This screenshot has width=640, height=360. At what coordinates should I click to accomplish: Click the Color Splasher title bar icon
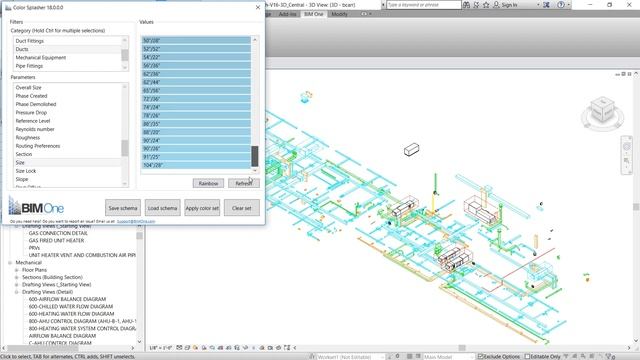8,7
